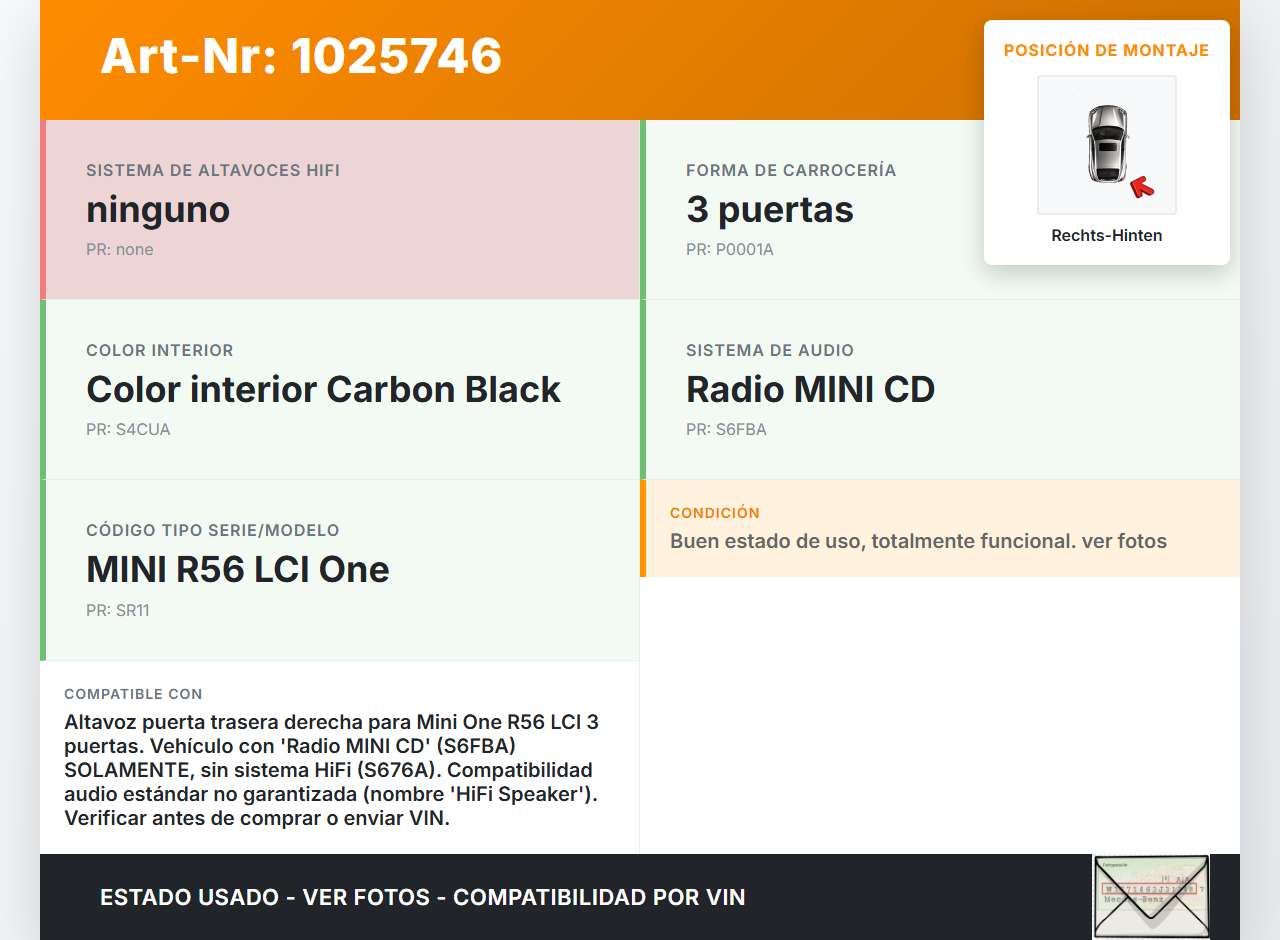This screenshot has width=1280, height=940.
Task: Click 'Color interior Carbon Black' value
Action: tap(324, 389)
